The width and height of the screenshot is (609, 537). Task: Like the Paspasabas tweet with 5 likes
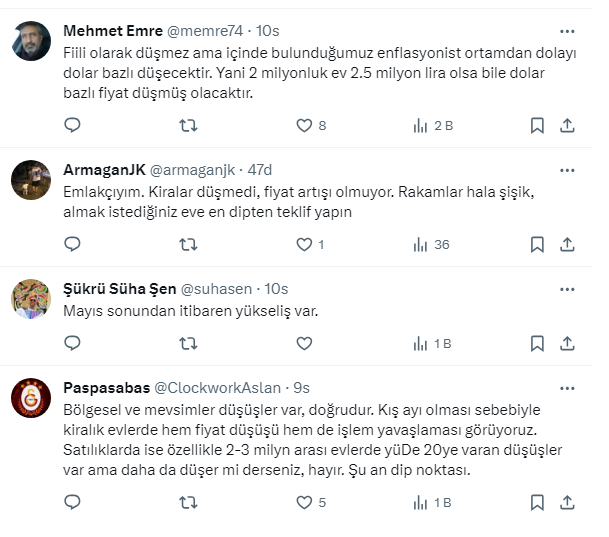305,503
